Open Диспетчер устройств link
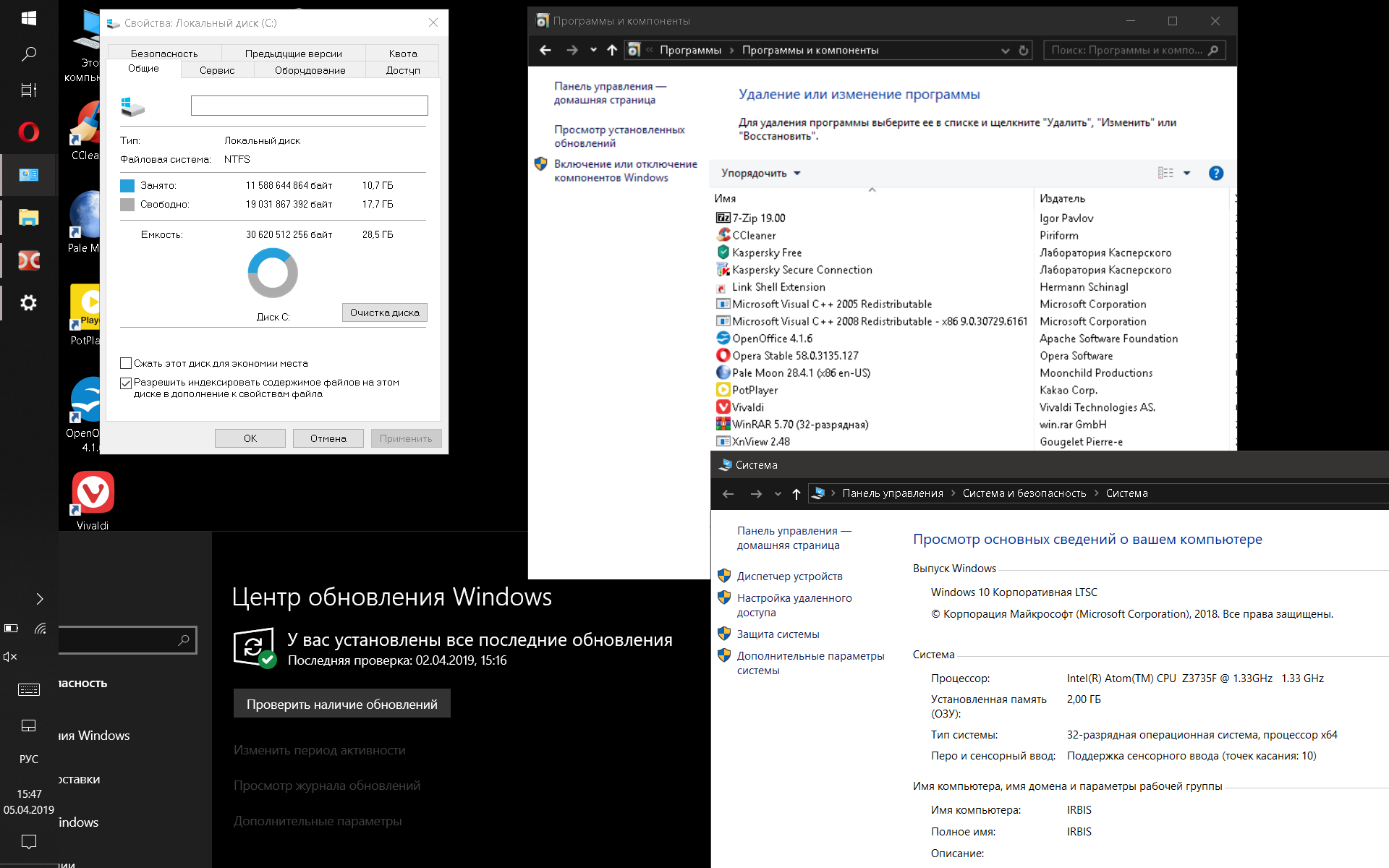 pyautogui.click(x=789, y=576)
